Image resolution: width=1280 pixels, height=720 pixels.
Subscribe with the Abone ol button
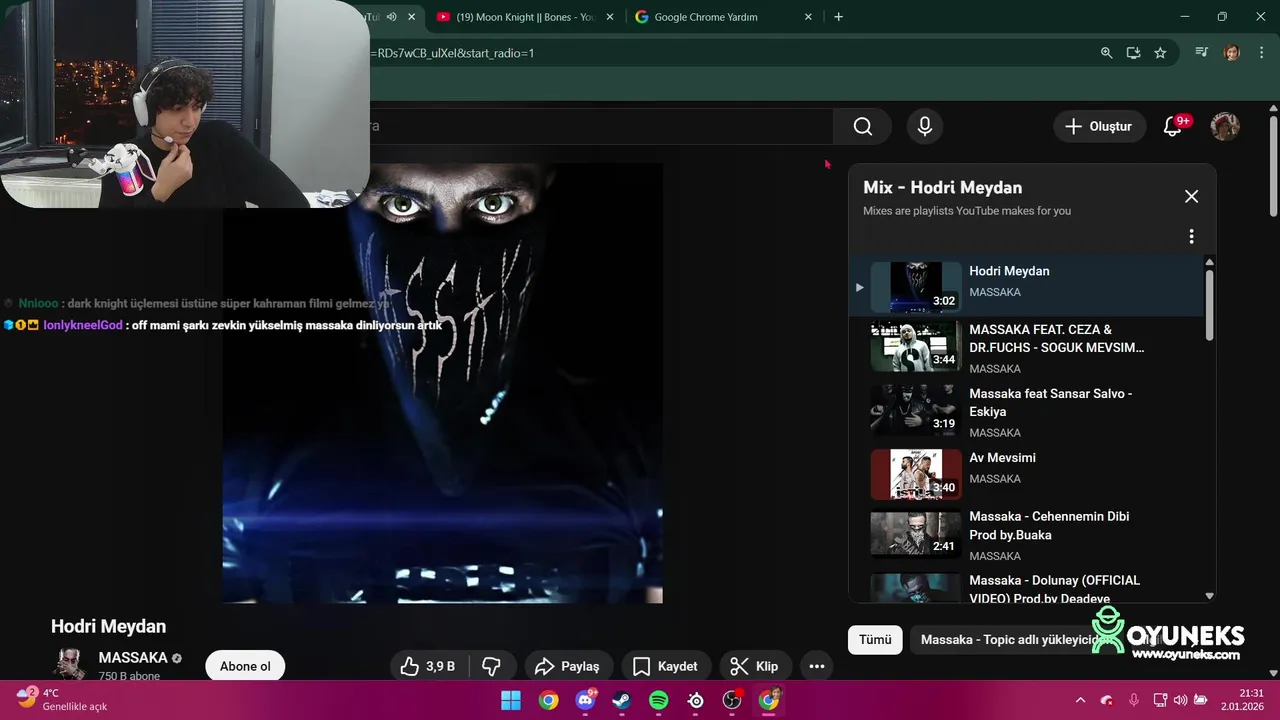pos(245,666)
